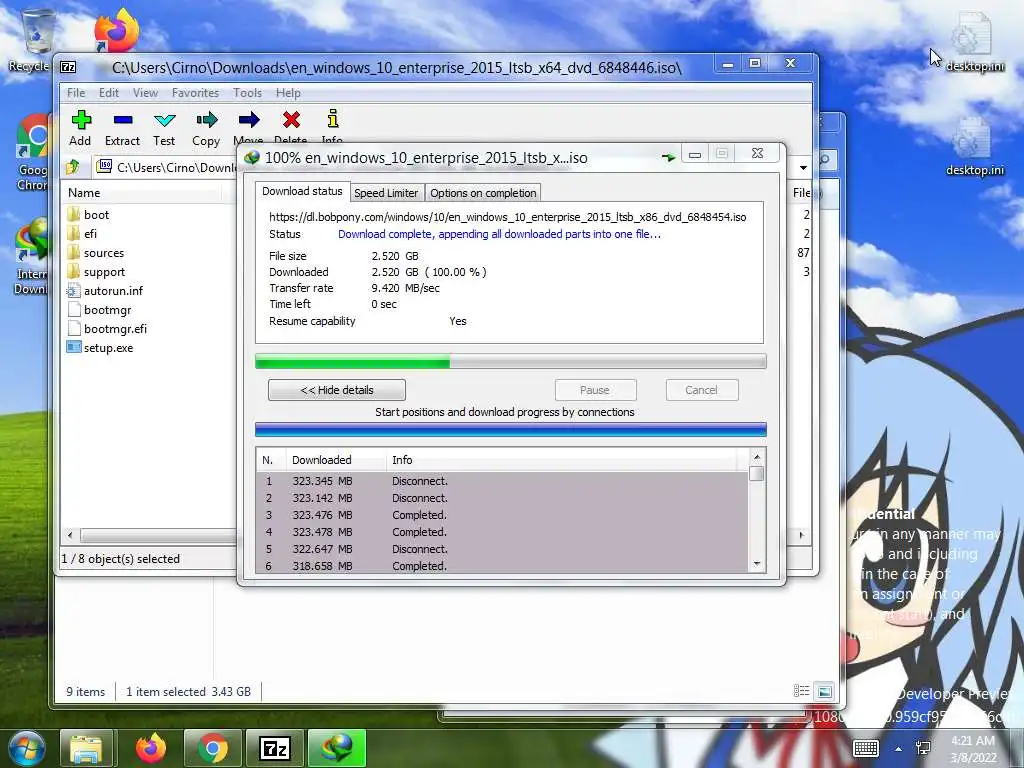1024x768 pixels.
Task: Click the 7-Zip Test toolbar icon
Action: (165, 120)
